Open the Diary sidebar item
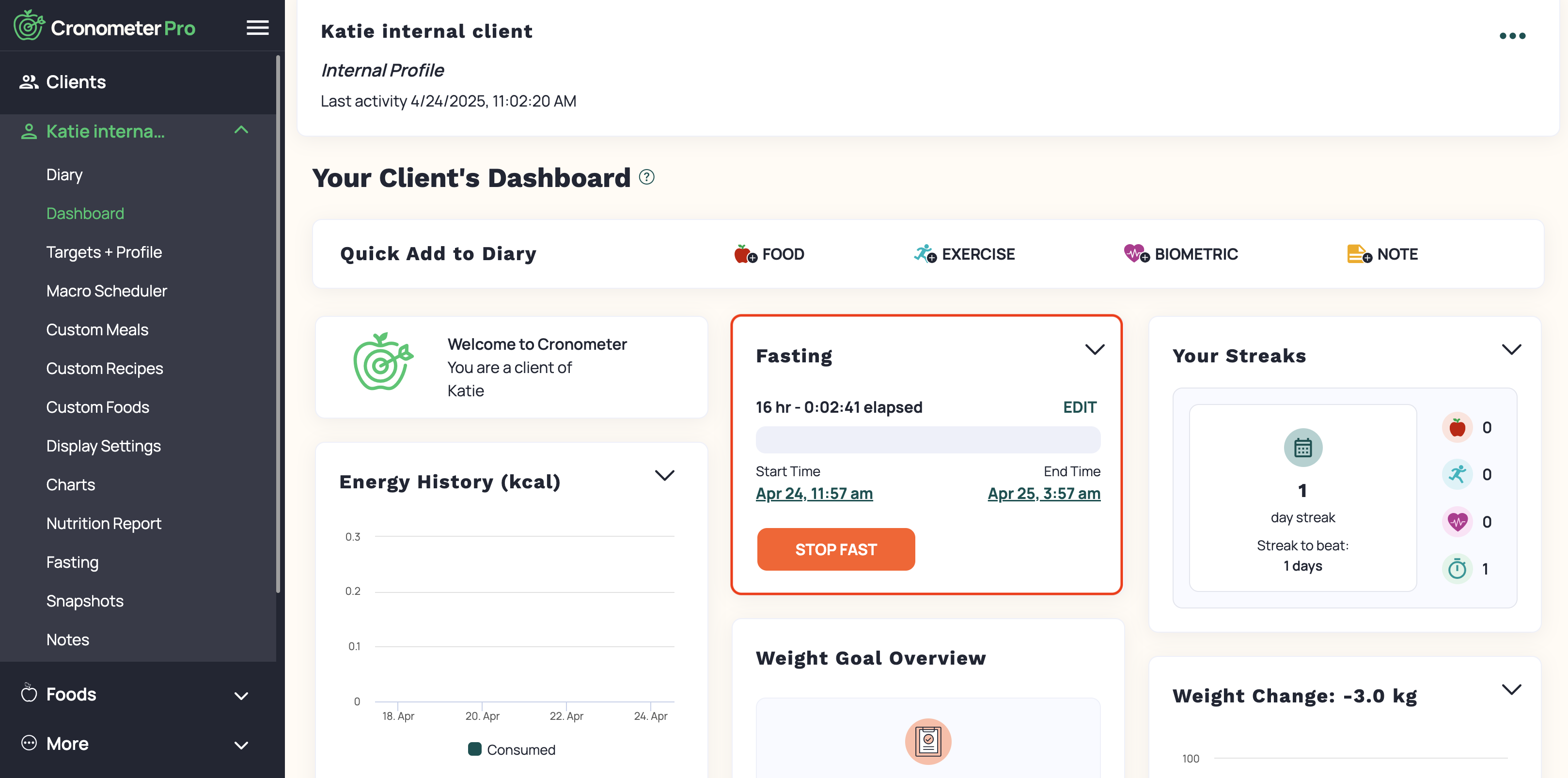 pyautogui.click(x=64, y=175)
